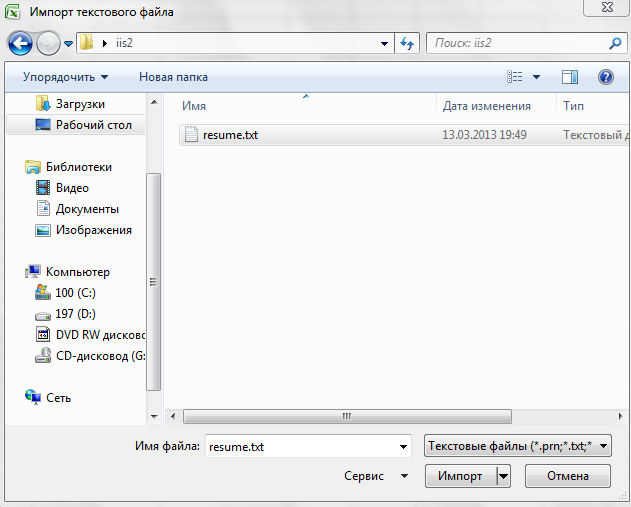Click the Сеть network icon
This screenshot has height=507, width=631.
33,397
